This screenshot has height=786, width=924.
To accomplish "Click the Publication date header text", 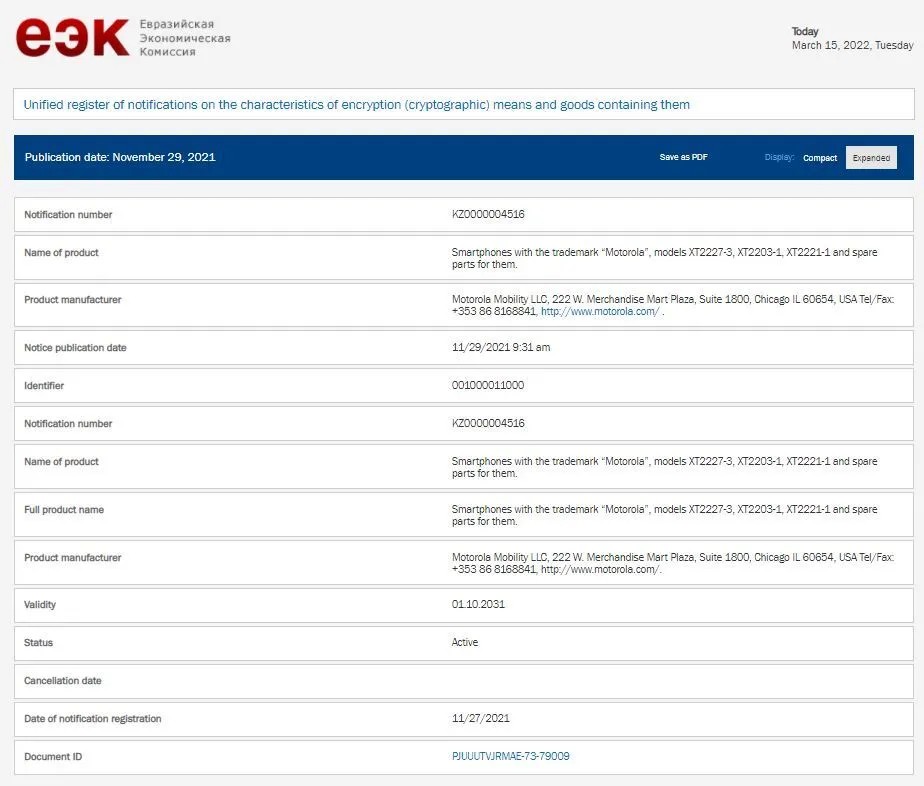I will tap(120, 157).
